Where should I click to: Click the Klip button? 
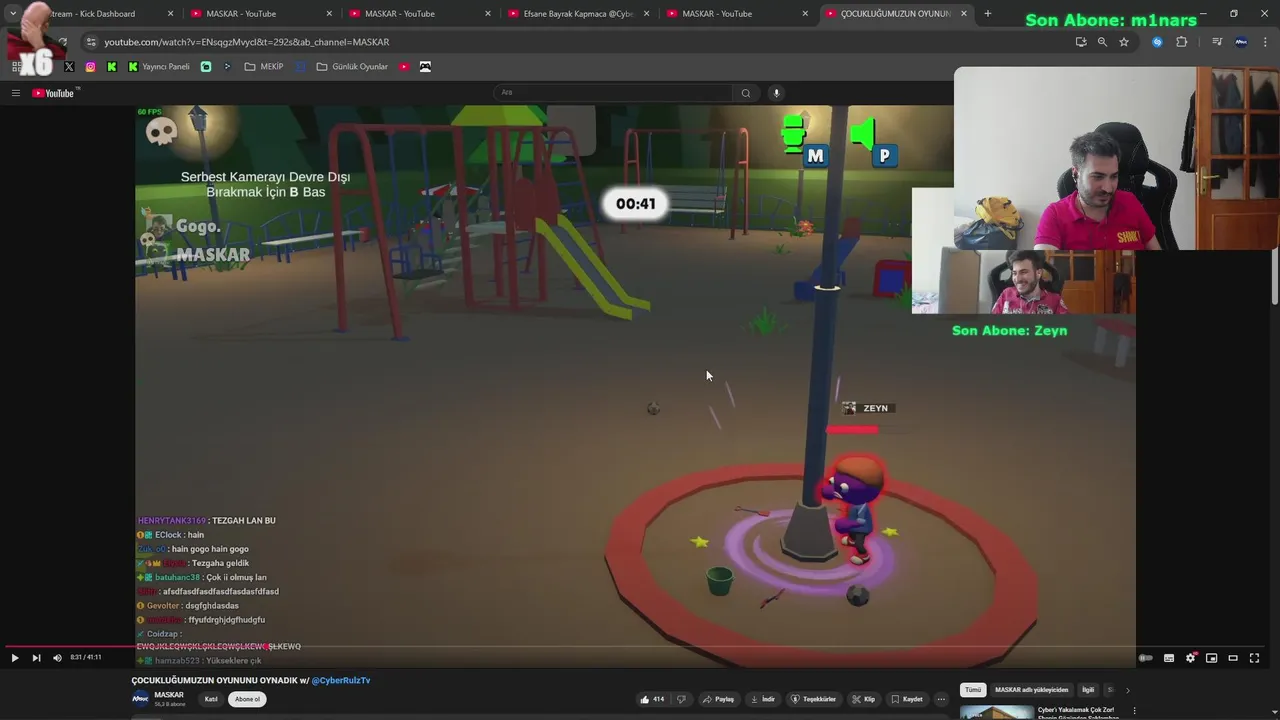863,699
